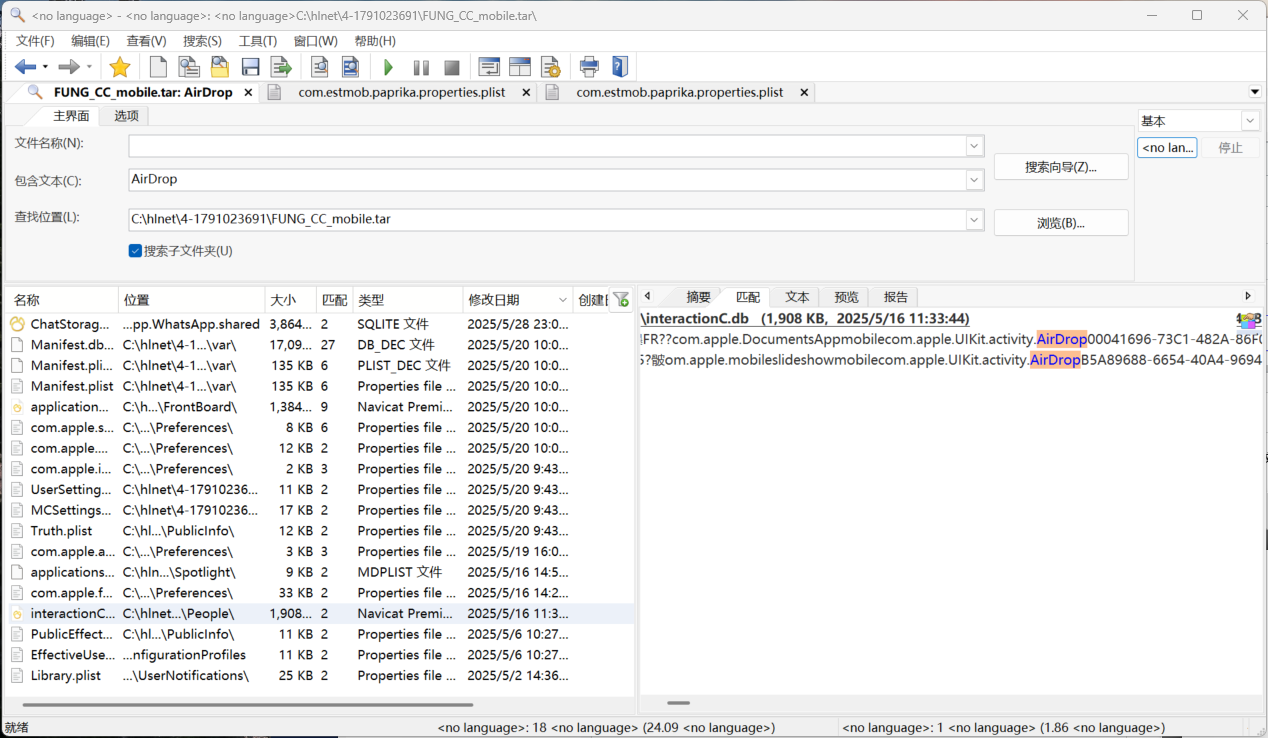Open Help using the blue book icon

point(620,67)
